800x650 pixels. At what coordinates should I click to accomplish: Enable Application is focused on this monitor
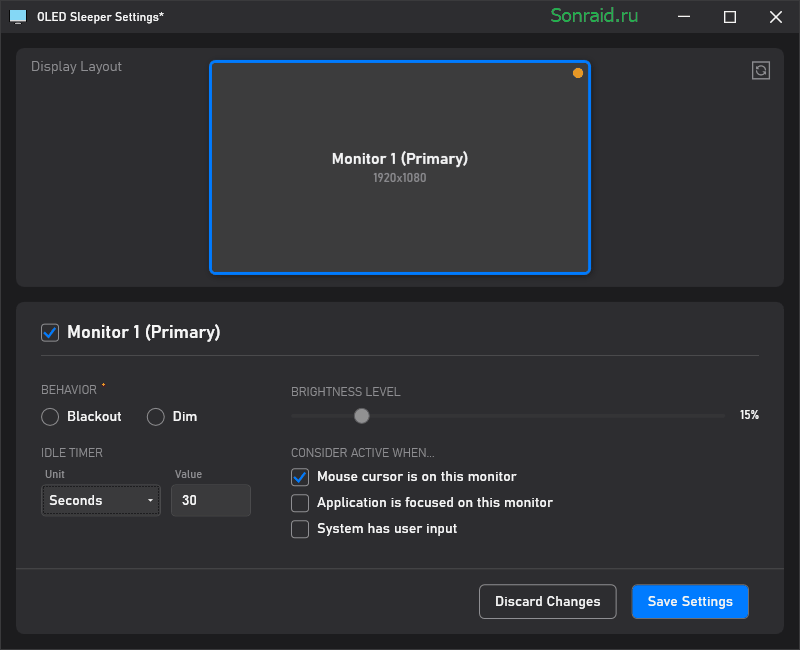point(300,503)
